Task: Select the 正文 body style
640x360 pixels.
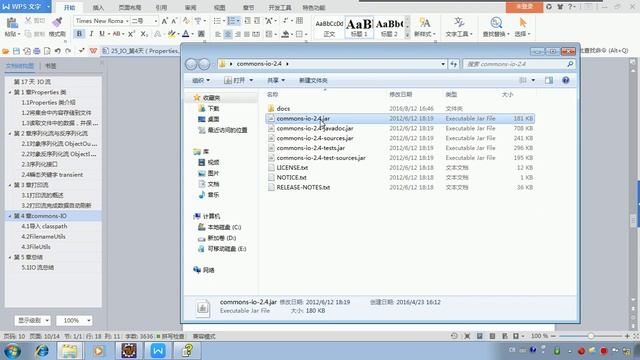Action: tap(329, 28)
